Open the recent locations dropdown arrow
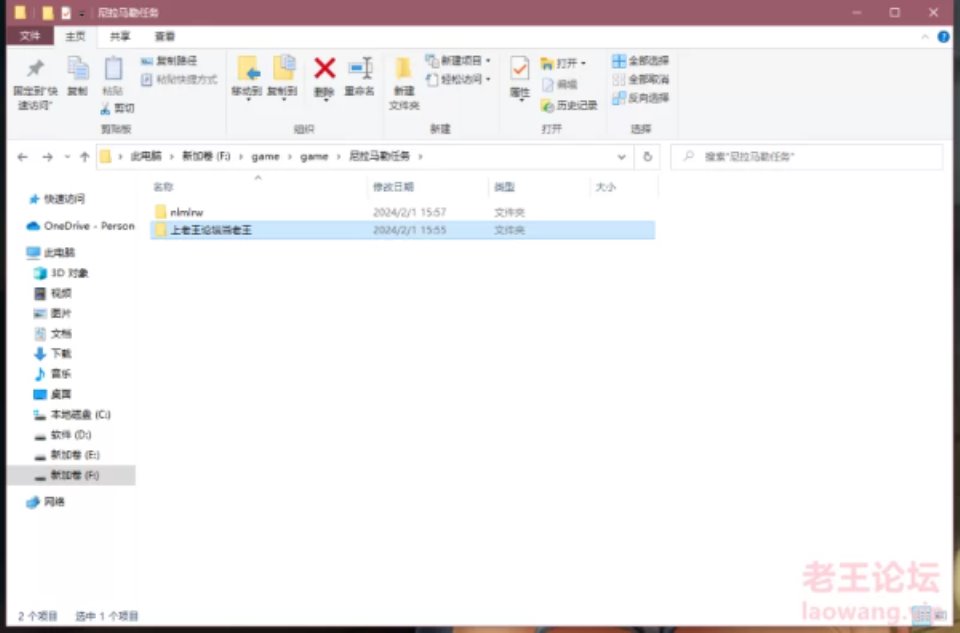This screenshot has width=960, height=633. (67, 157)
